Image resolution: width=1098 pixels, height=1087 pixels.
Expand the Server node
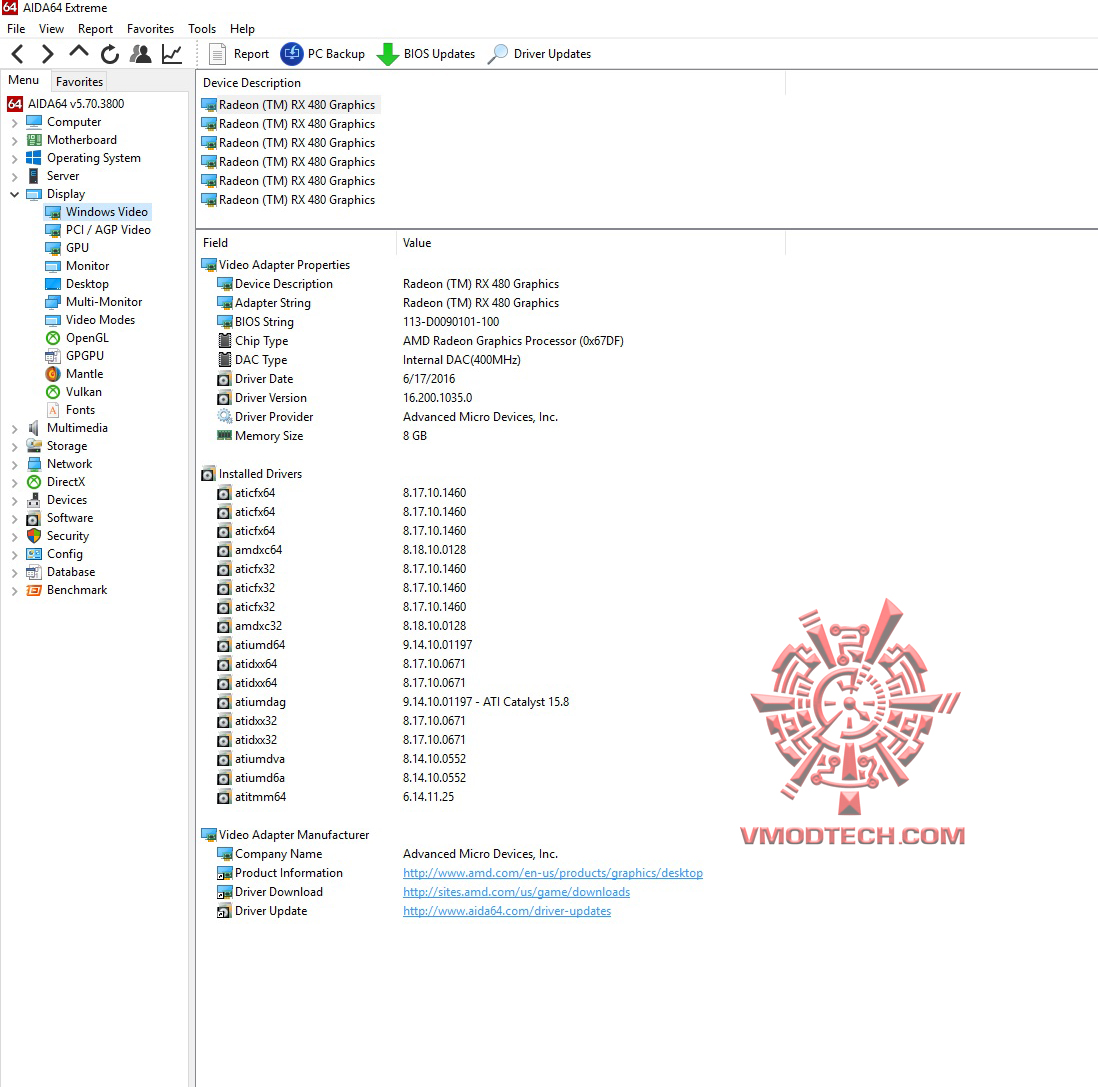tap(15, 176)
